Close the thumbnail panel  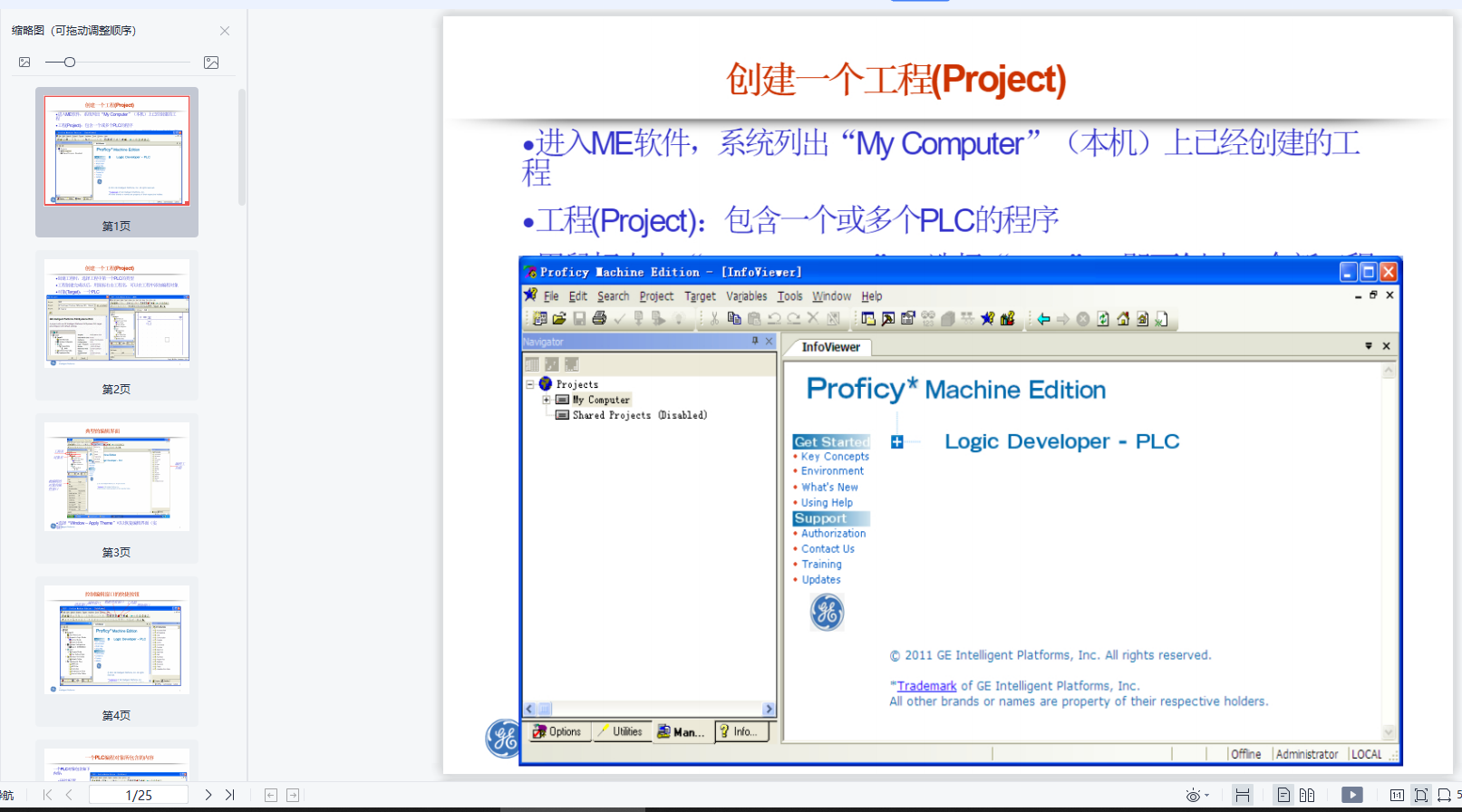225,31
